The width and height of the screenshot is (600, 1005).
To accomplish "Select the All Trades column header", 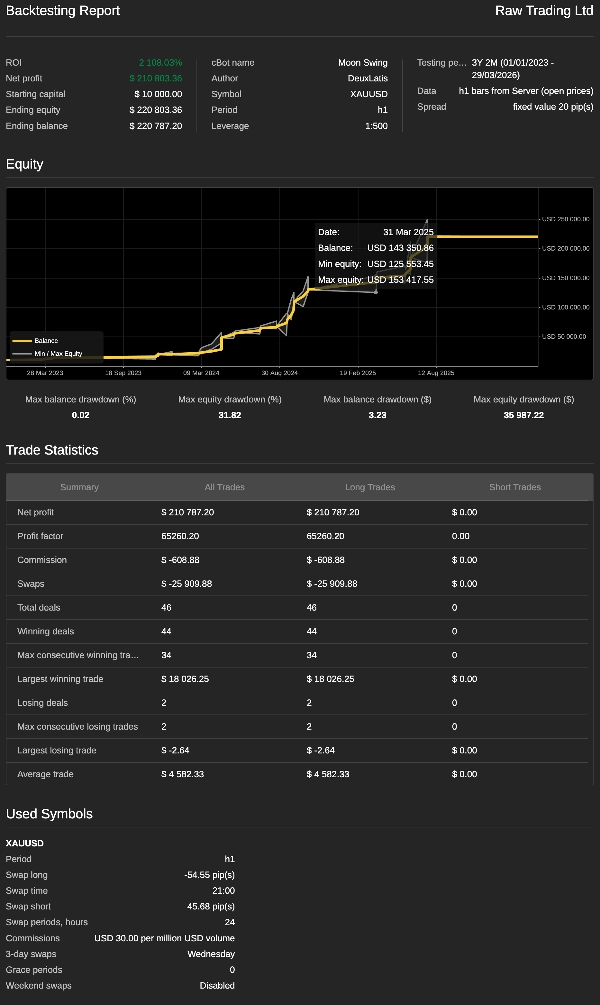I will click(224, 487).
